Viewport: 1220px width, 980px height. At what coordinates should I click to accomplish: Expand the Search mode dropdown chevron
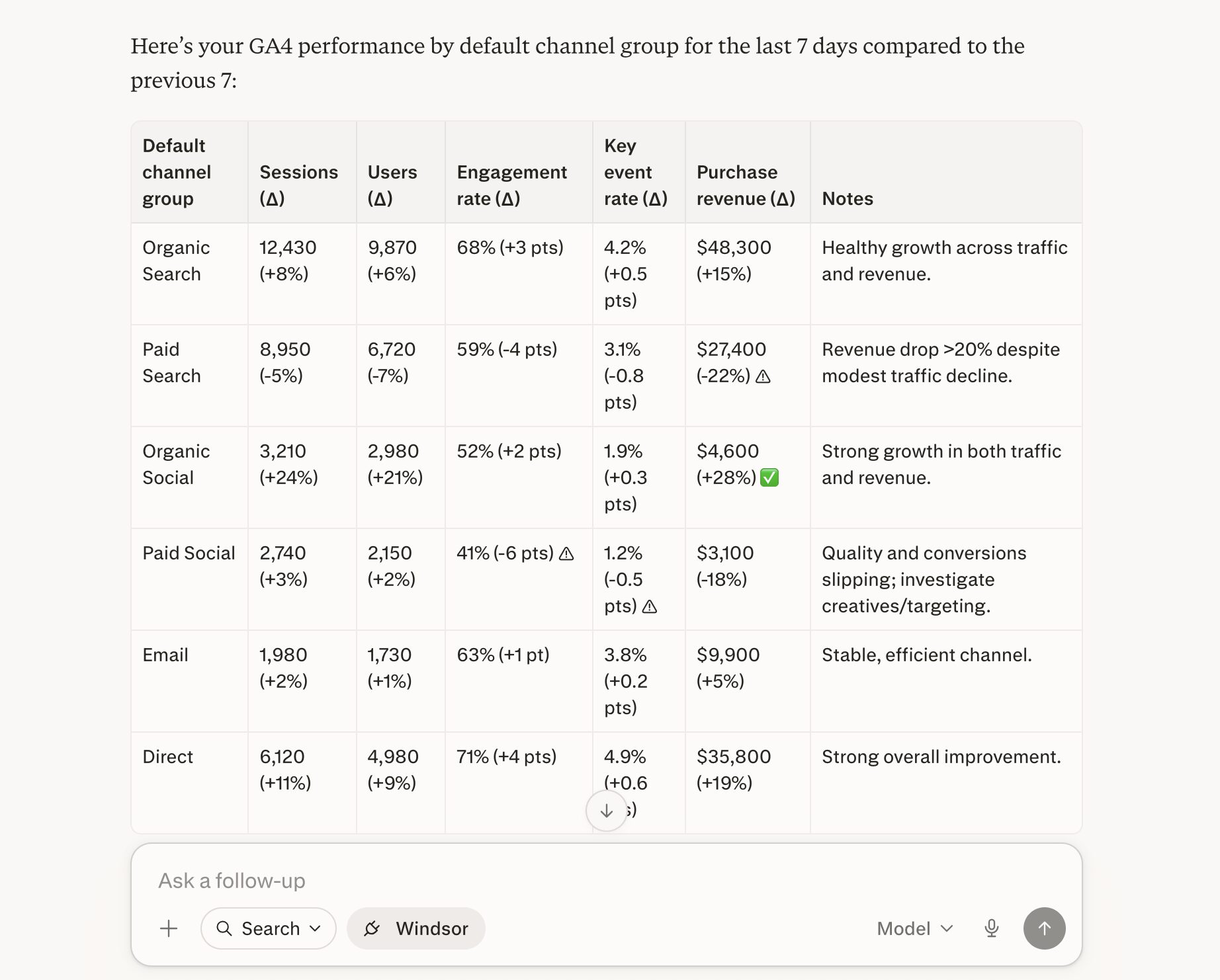pos(315,928)
